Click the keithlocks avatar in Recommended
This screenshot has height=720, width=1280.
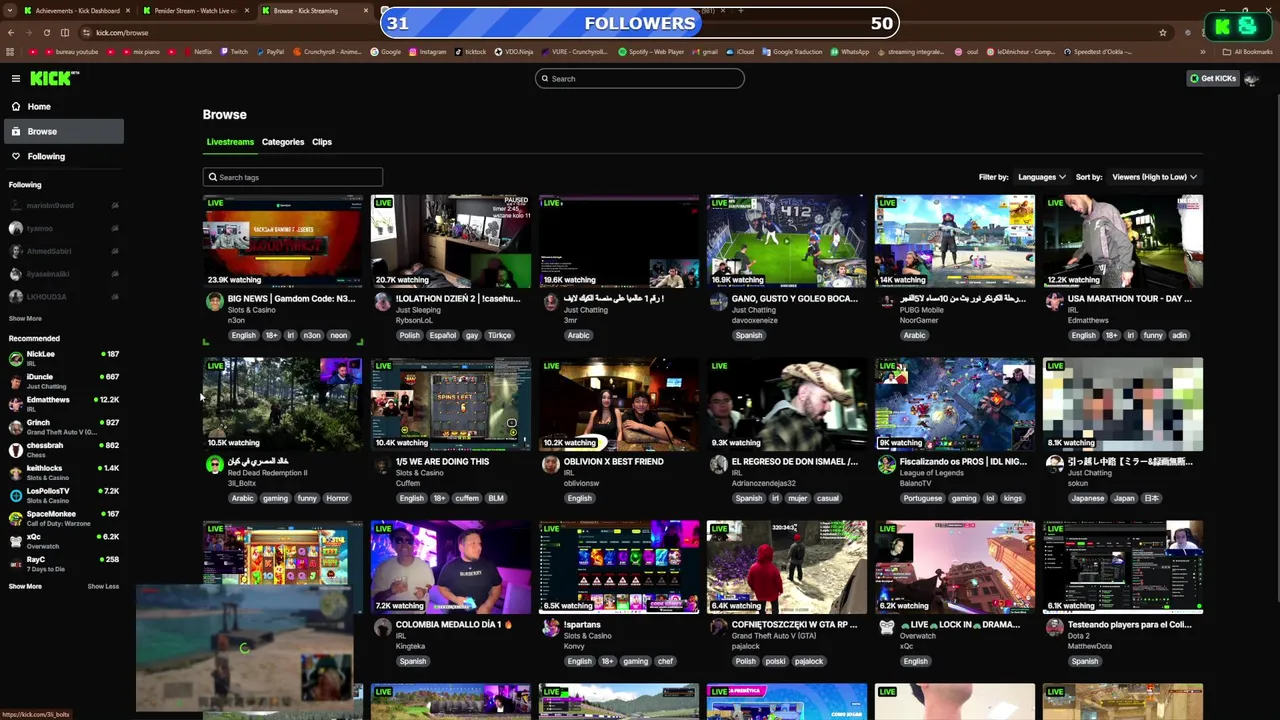coord(16,472)
